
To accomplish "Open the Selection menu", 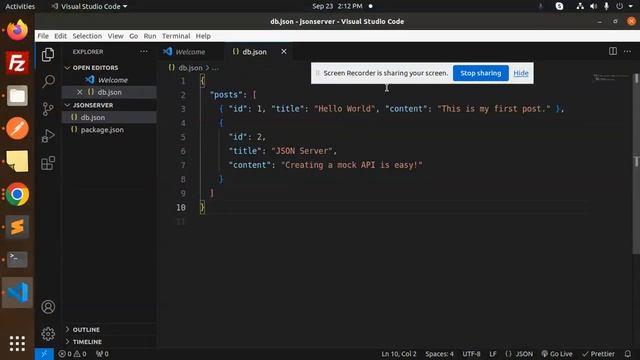I will click(87, 36).
